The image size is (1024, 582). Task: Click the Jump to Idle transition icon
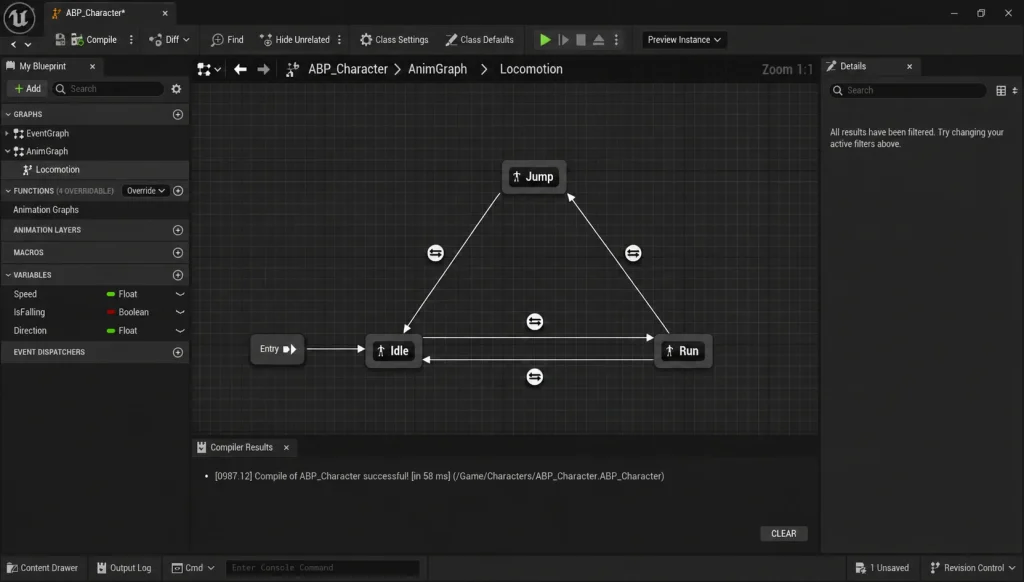coord(436,253)
